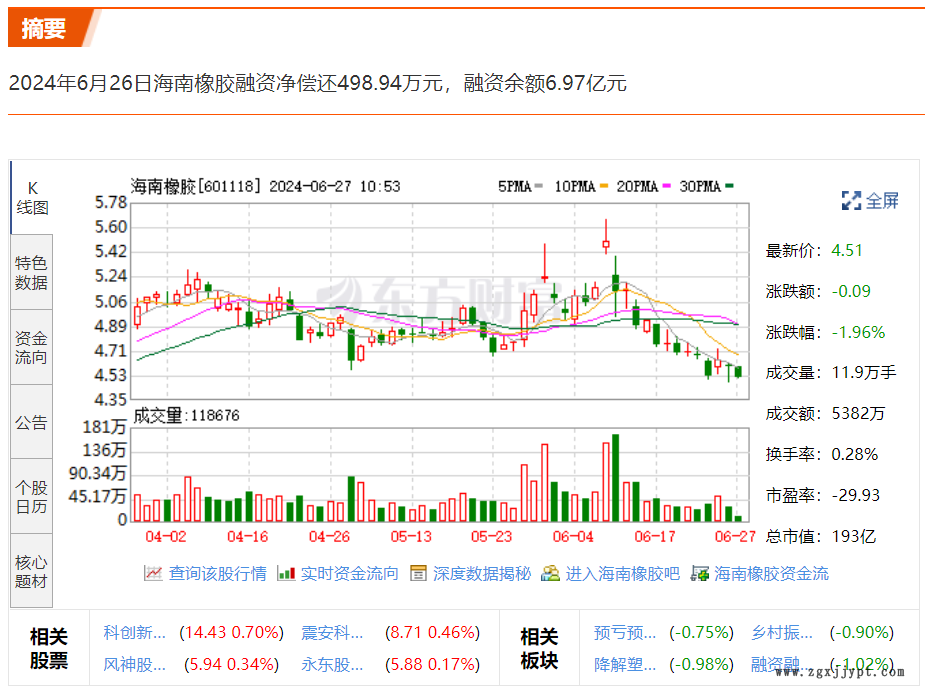Click the table icon beside 深度数据揭秘

click(418, 573)
